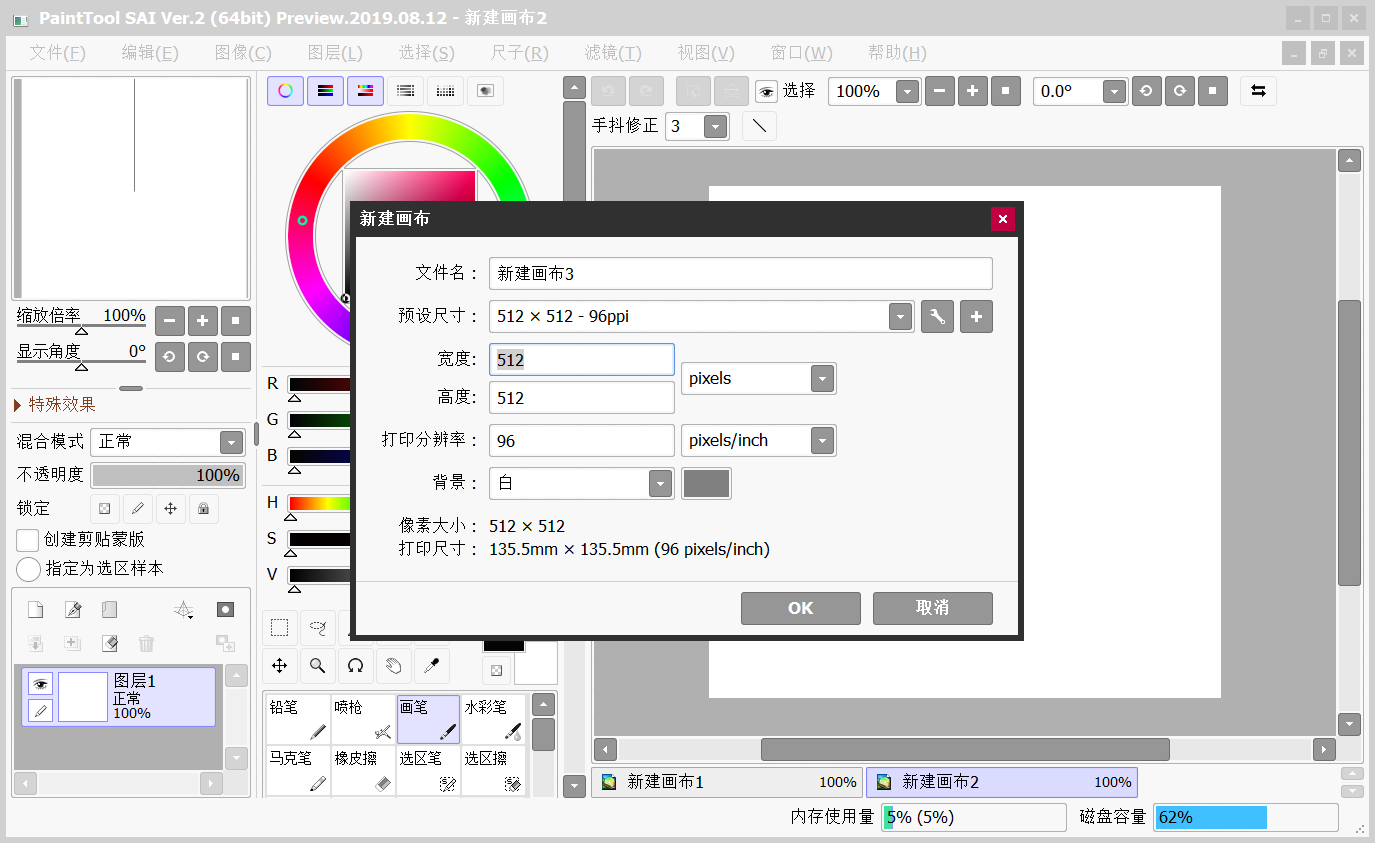Image resolution: width=1375 pixels, height=843 pixels.
Task: Toggle the swatches panel icon
Action: pyautogui.click(x=445, y=91)
